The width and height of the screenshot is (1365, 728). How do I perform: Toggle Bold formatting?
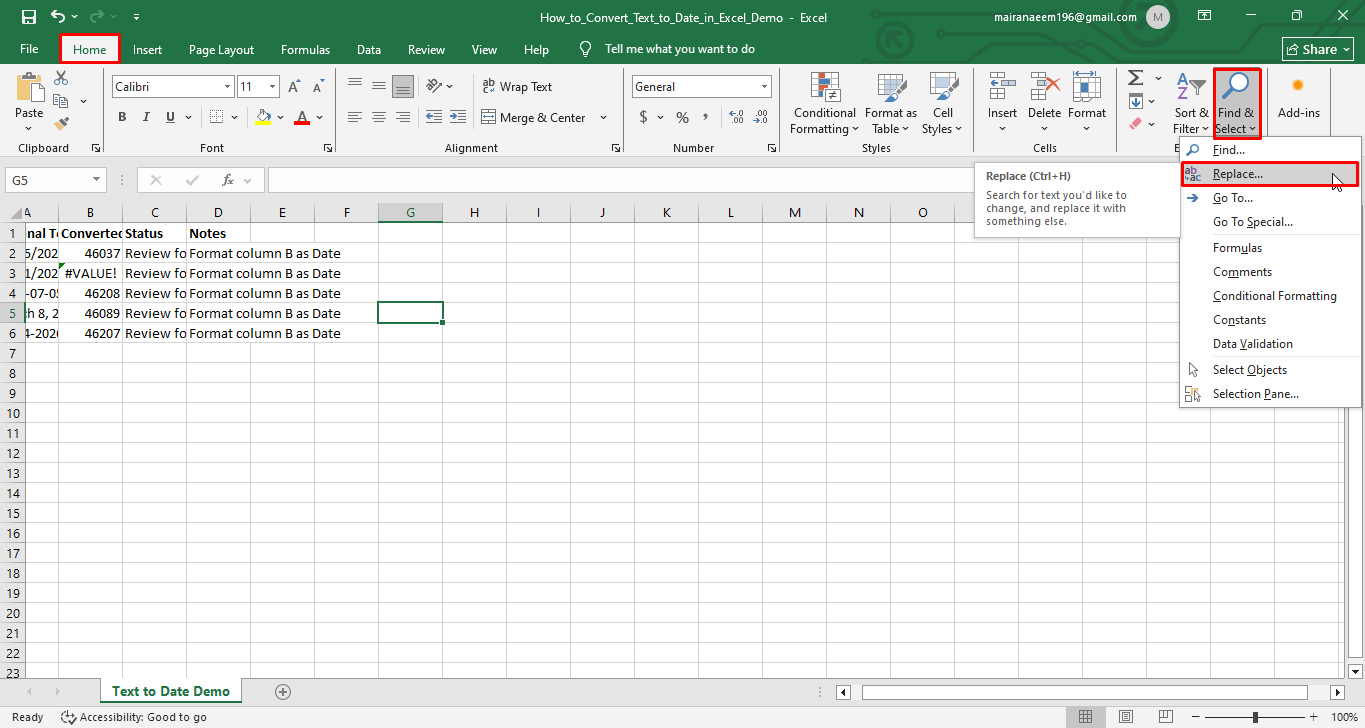point(122,117)
